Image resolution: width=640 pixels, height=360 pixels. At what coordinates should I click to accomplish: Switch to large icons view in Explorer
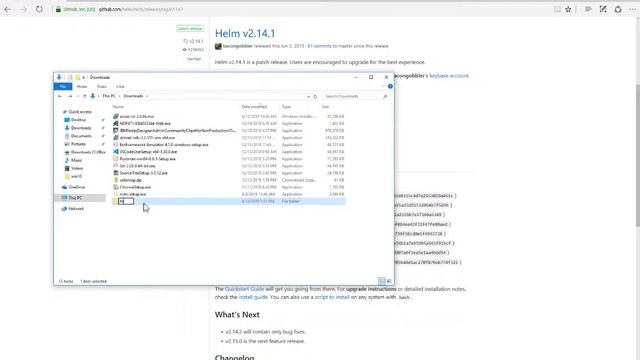pyautogui.click(x=389, y=281)
